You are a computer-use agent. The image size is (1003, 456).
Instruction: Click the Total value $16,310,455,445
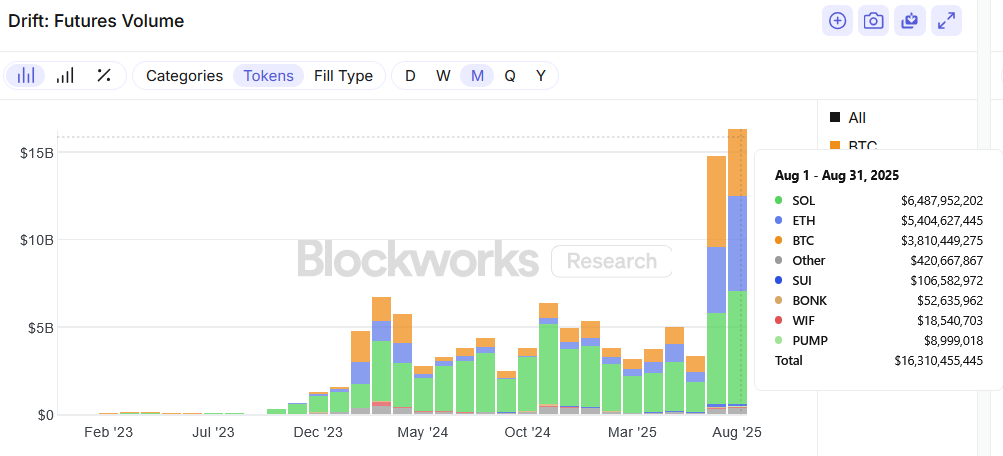[939, 361]
